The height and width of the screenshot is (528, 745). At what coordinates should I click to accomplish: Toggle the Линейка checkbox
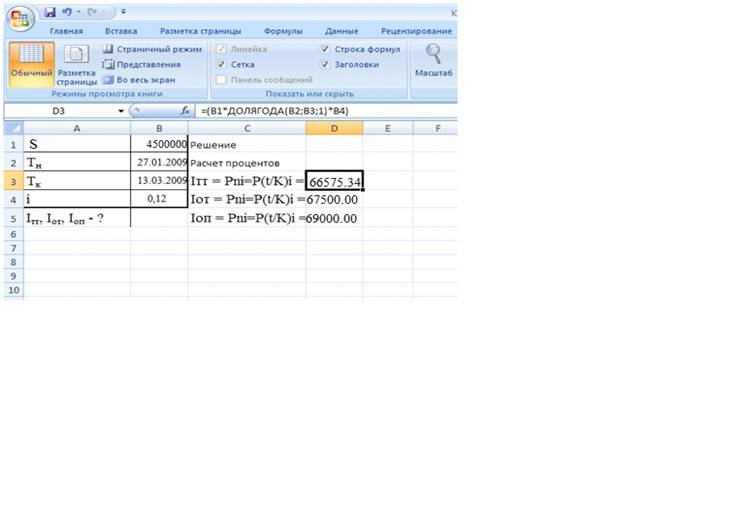pos(221,49)
